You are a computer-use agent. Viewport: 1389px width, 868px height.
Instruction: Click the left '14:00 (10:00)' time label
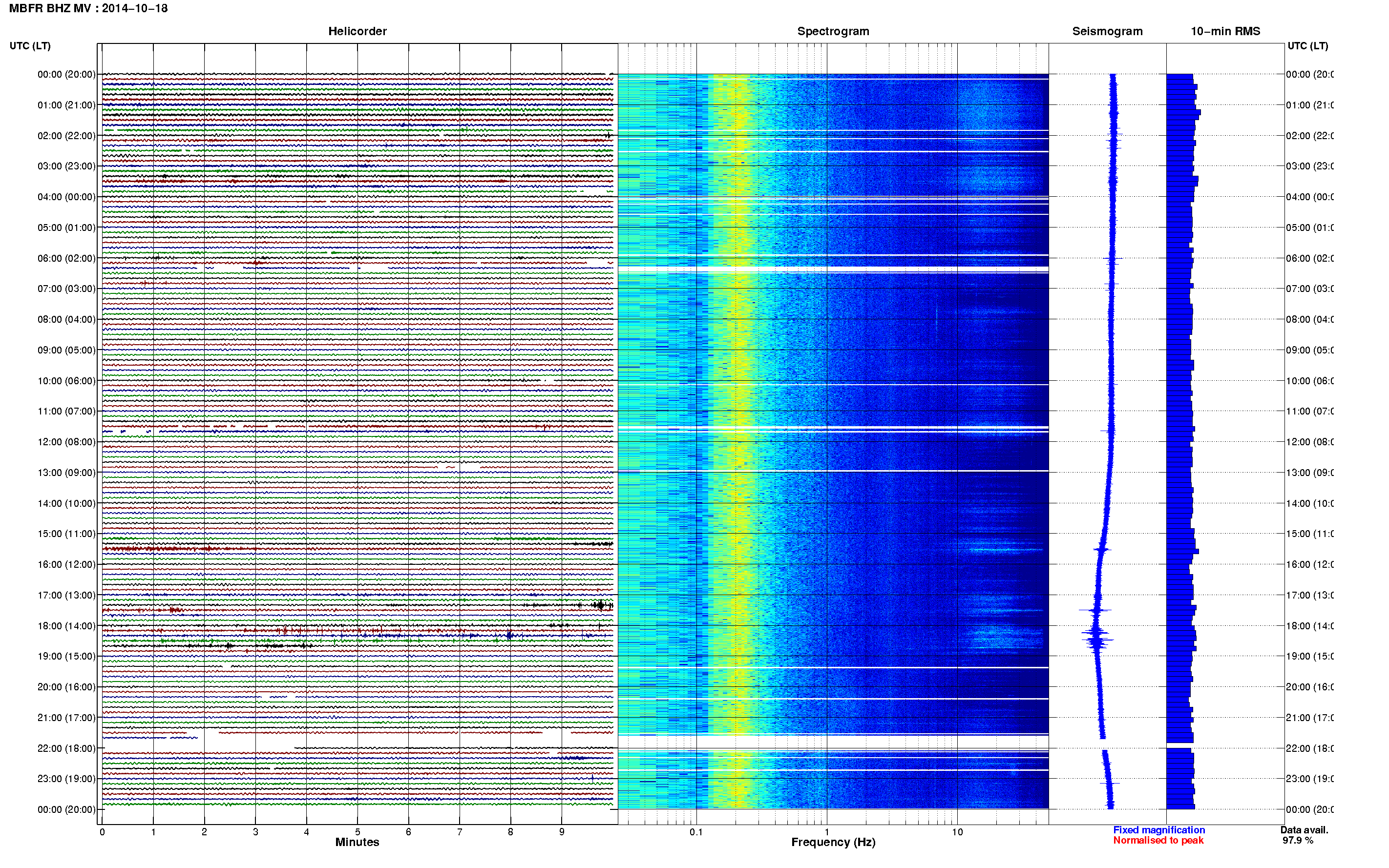click(66, 503)
